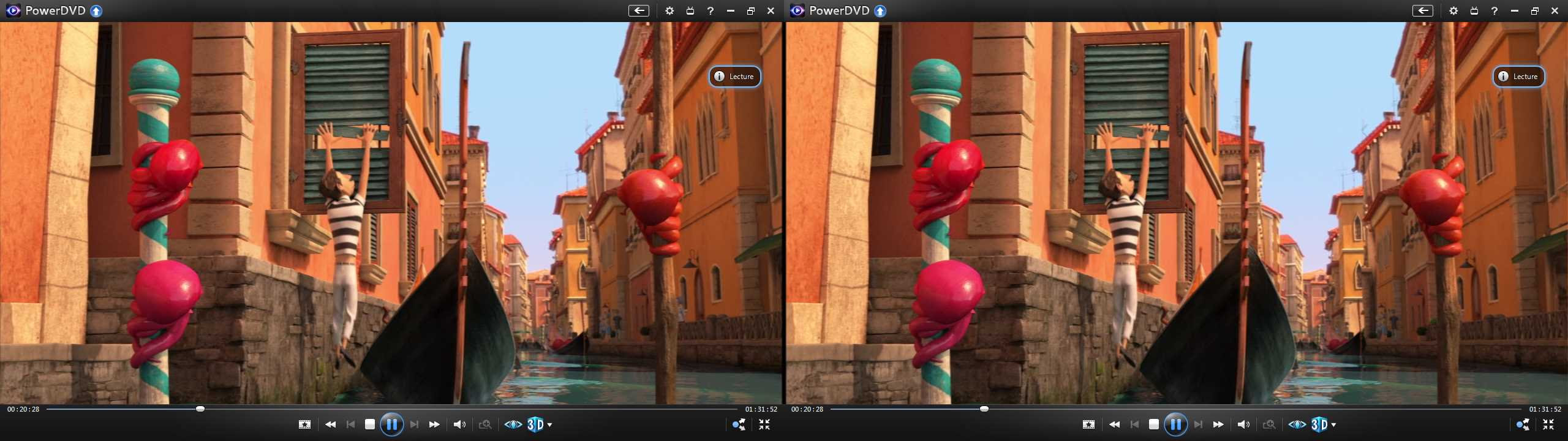This screenshot has height=441, width=1568.
Task: Rewind the movie in the left window
Action: coord(331,424)
